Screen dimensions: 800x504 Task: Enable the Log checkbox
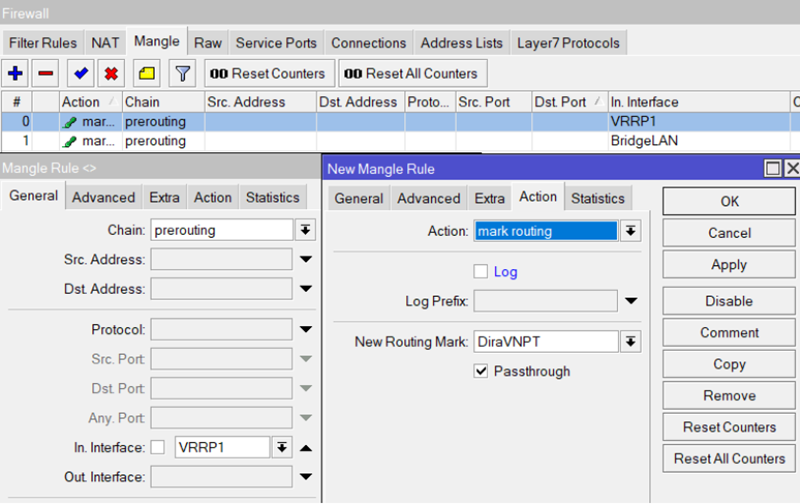pos(481,271)
